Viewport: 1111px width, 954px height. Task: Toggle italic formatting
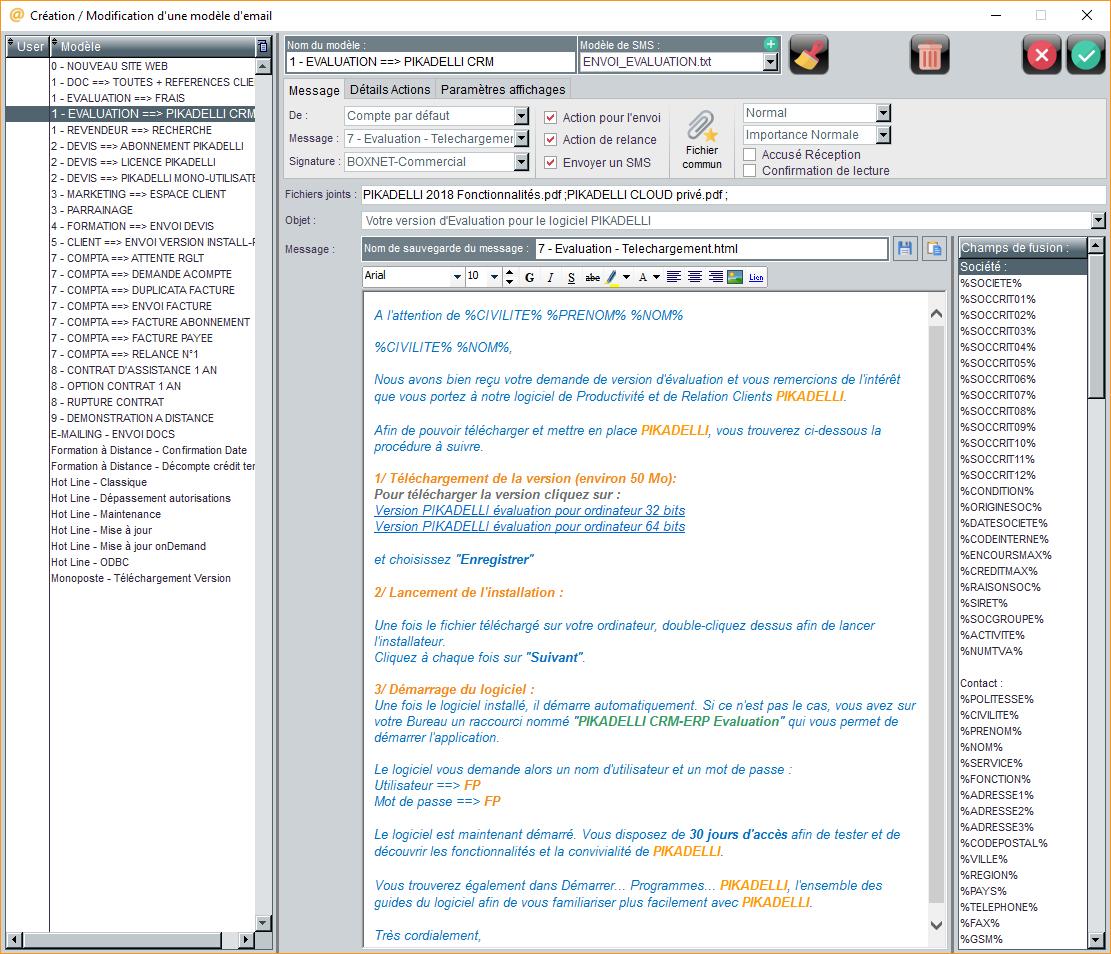[x=551, y=277]
